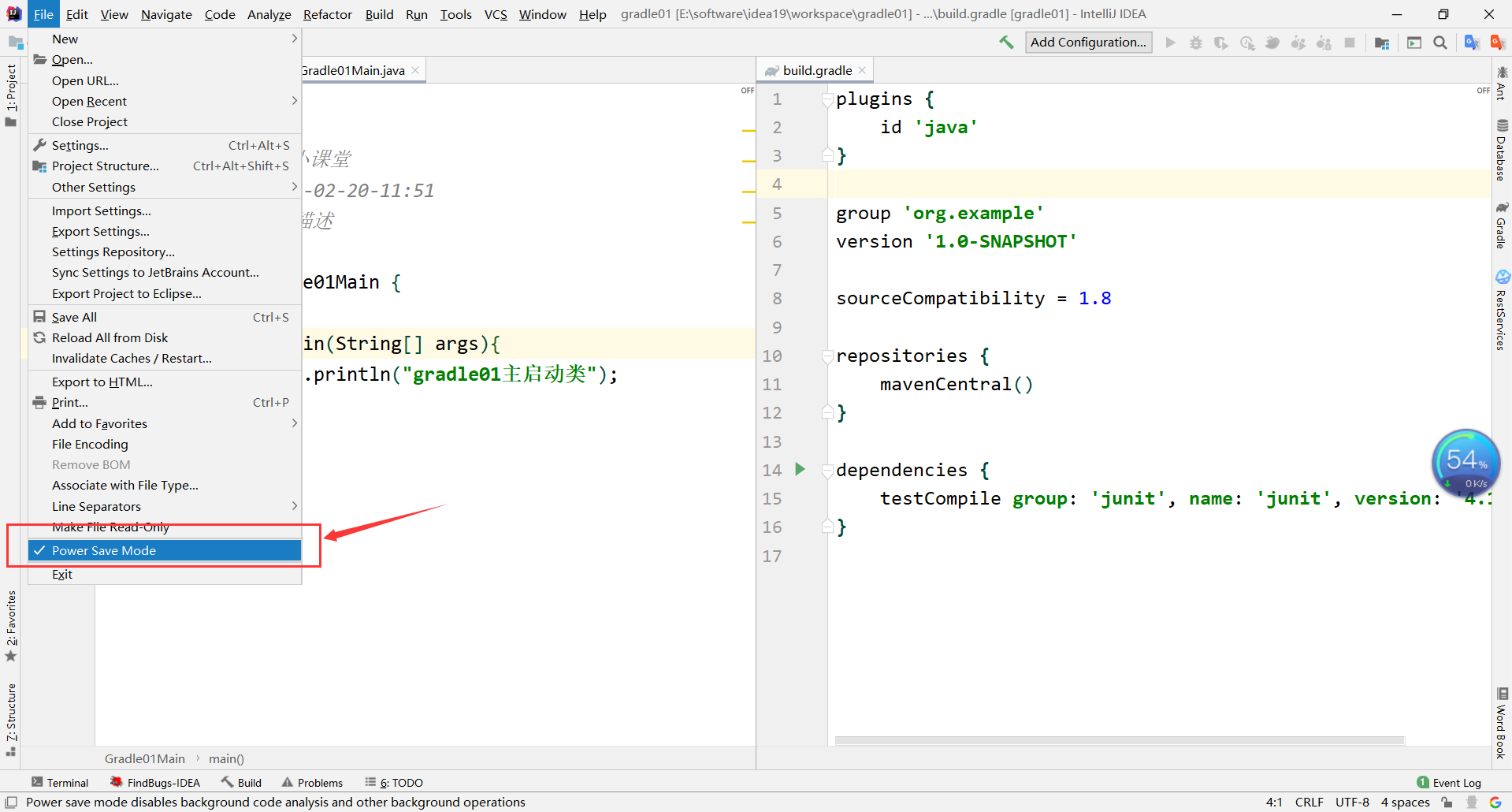The height and width of the screenshot is (812, 1512).
Task: Open the Terminal tool window
Action: [x=60, y=782]
